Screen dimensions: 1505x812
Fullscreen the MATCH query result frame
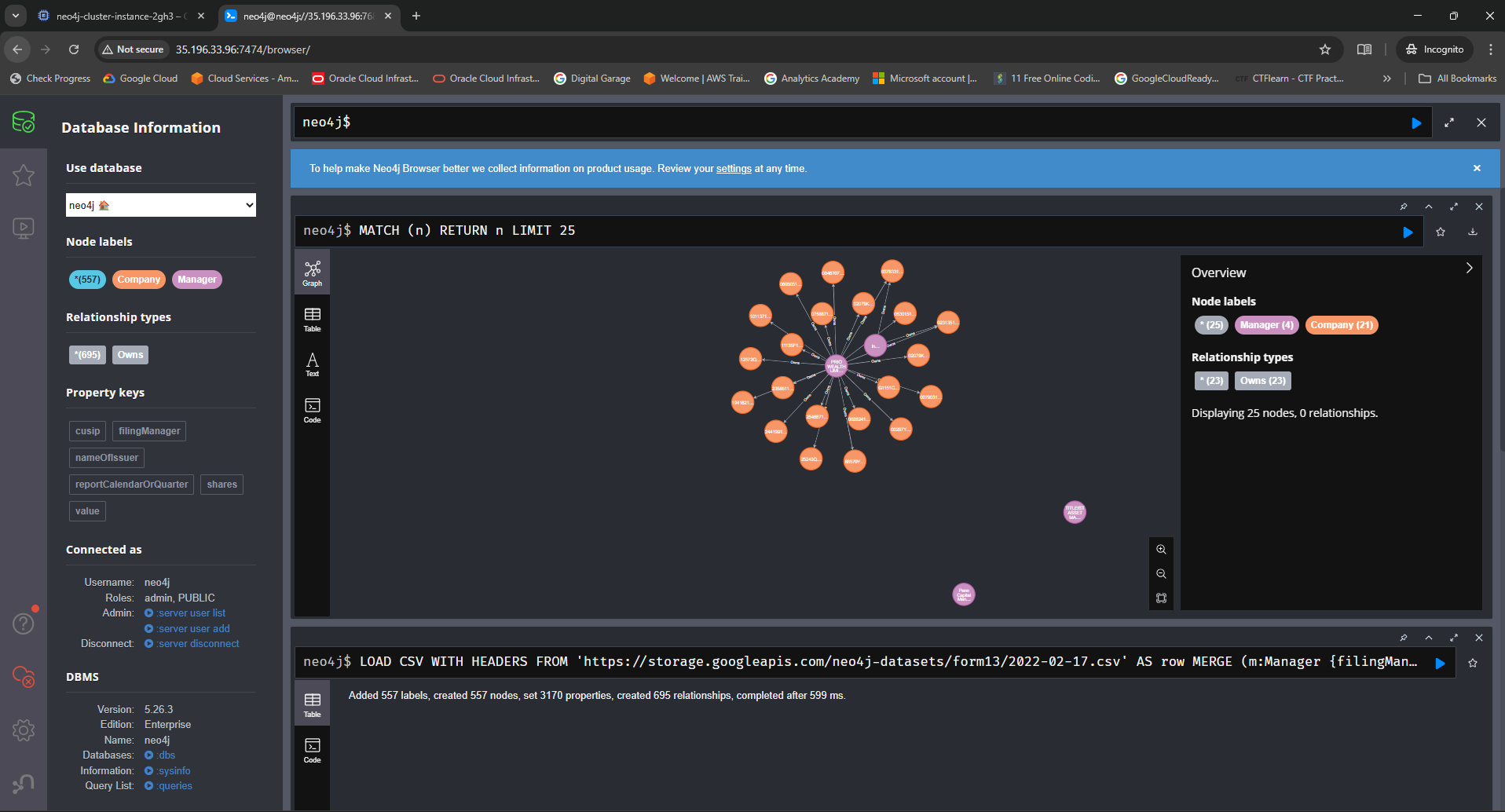point(1454,207)
